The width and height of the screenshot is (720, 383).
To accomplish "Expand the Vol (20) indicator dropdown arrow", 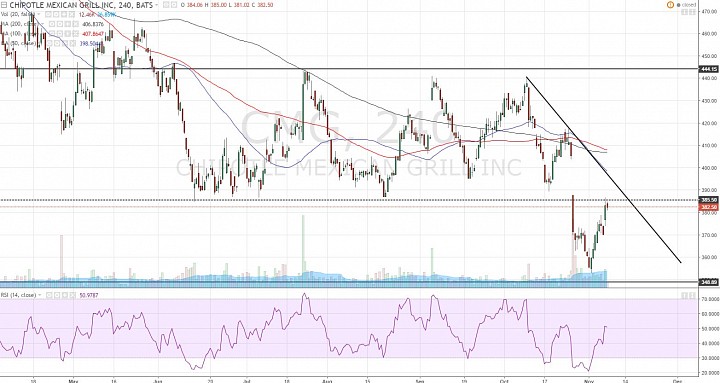I will 38,14.
